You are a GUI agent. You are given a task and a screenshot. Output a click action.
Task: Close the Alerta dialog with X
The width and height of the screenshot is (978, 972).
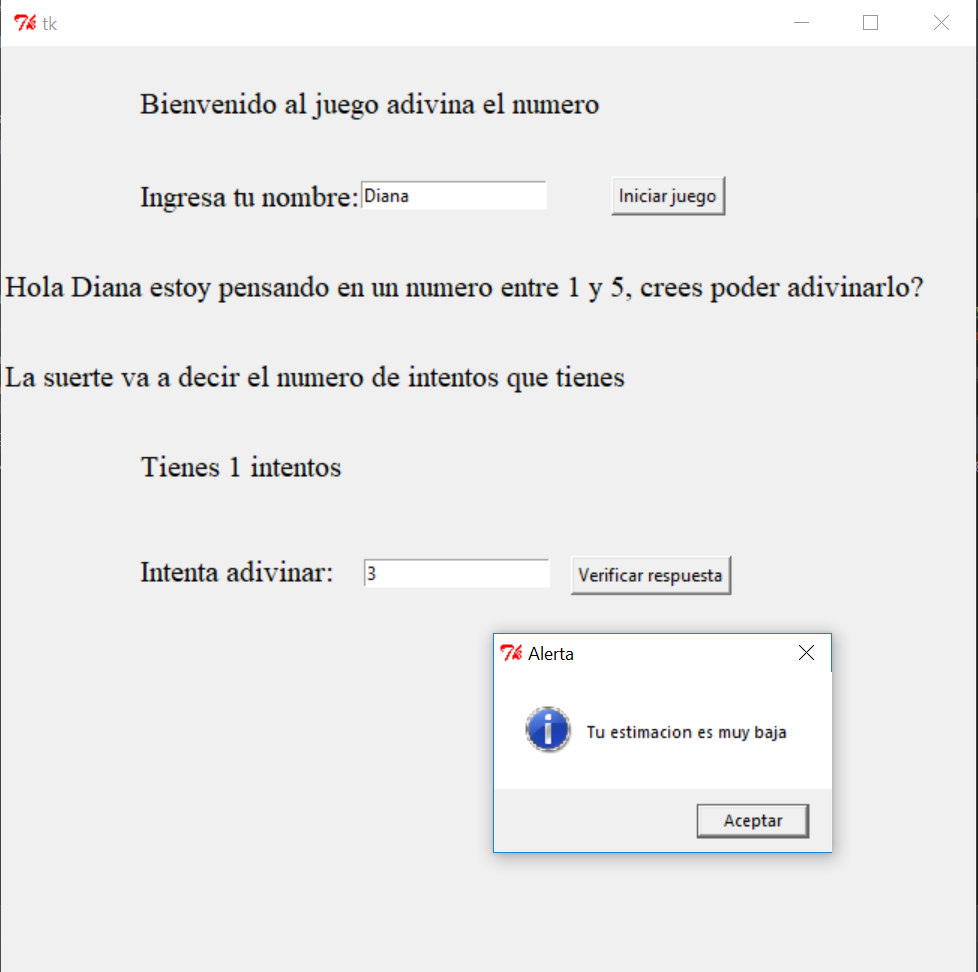click(806, 653)
